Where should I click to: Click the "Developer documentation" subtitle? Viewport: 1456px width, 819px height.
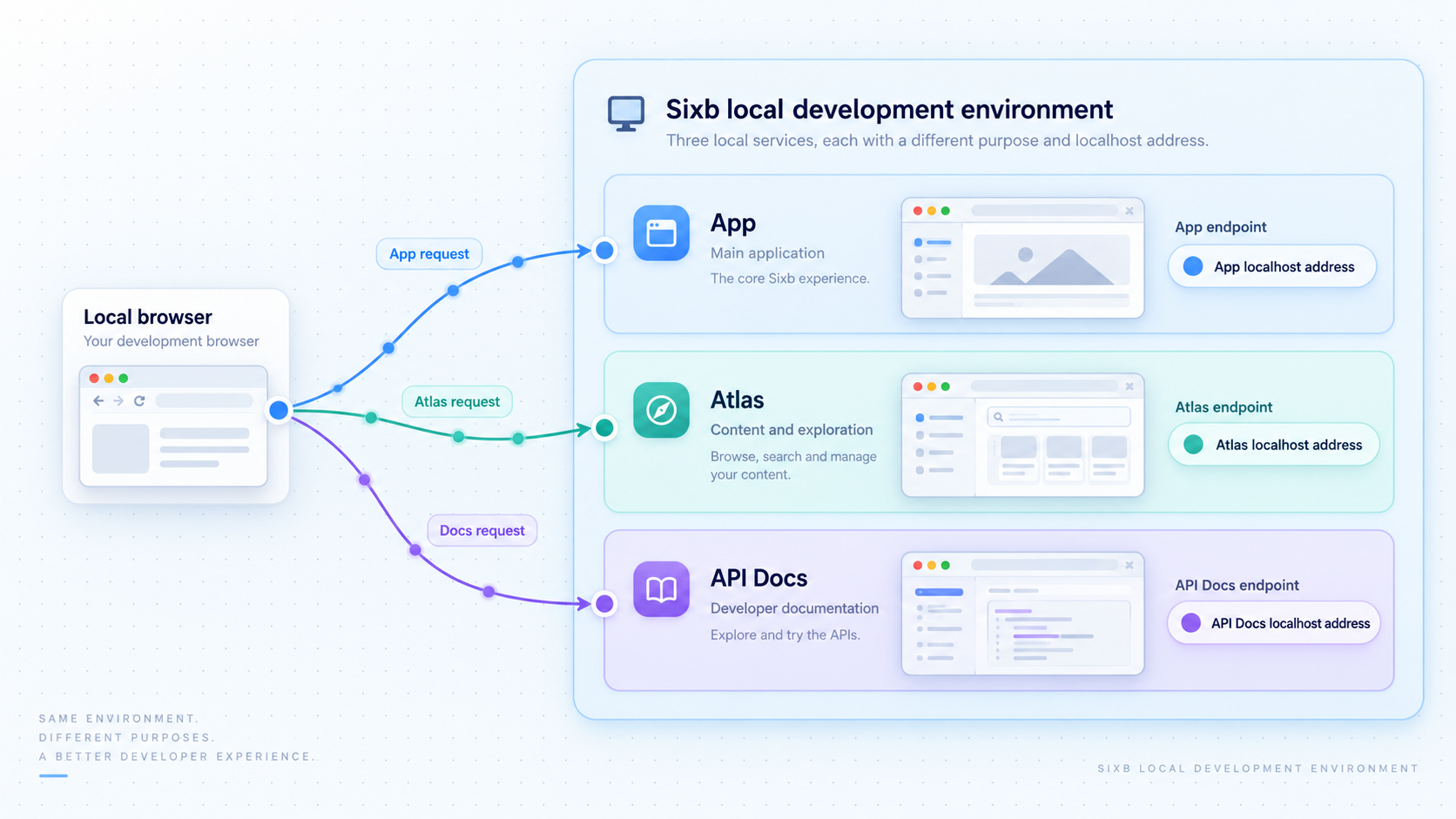coord(794,608)
